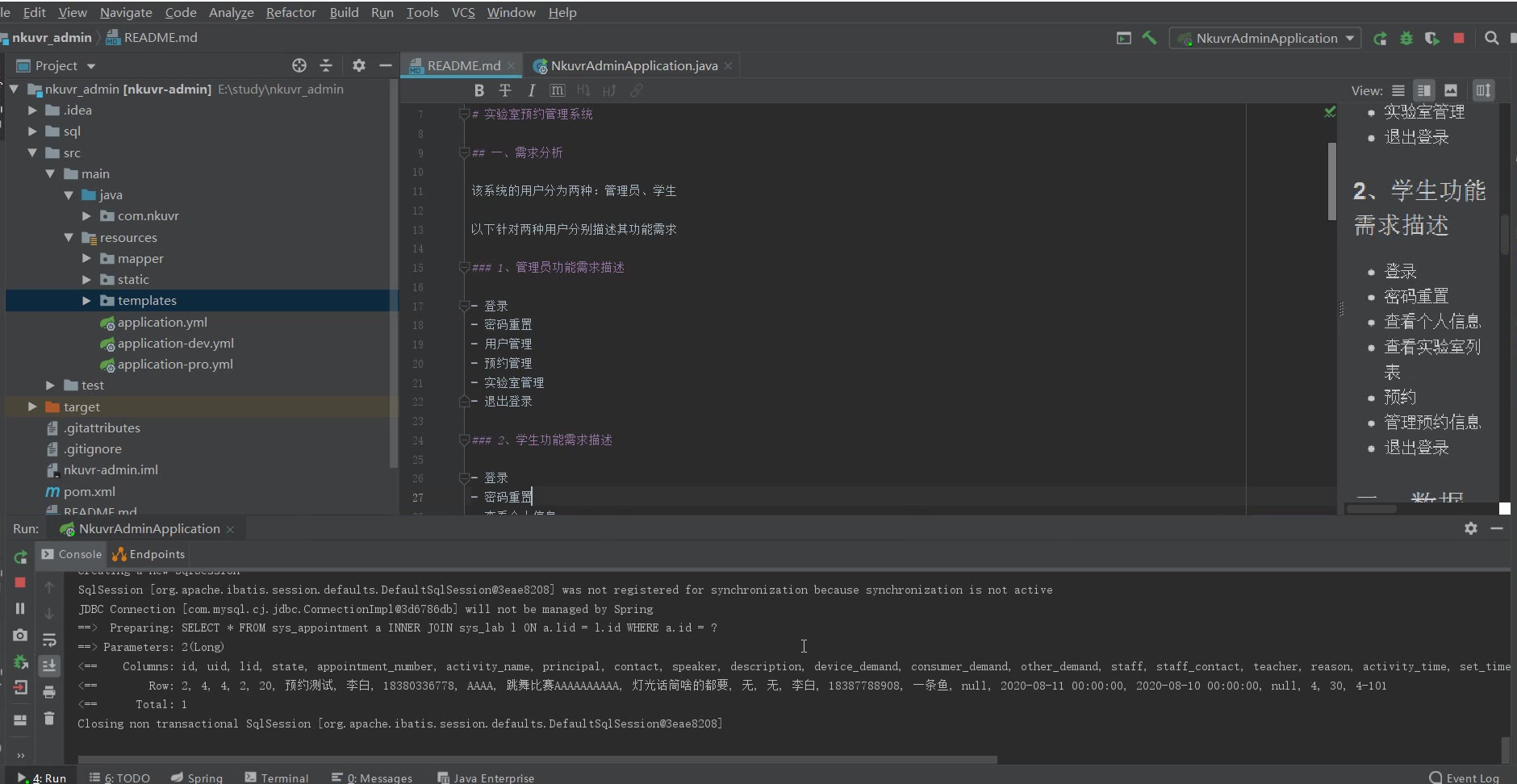Open the Refactor menu

click(290, 12)
